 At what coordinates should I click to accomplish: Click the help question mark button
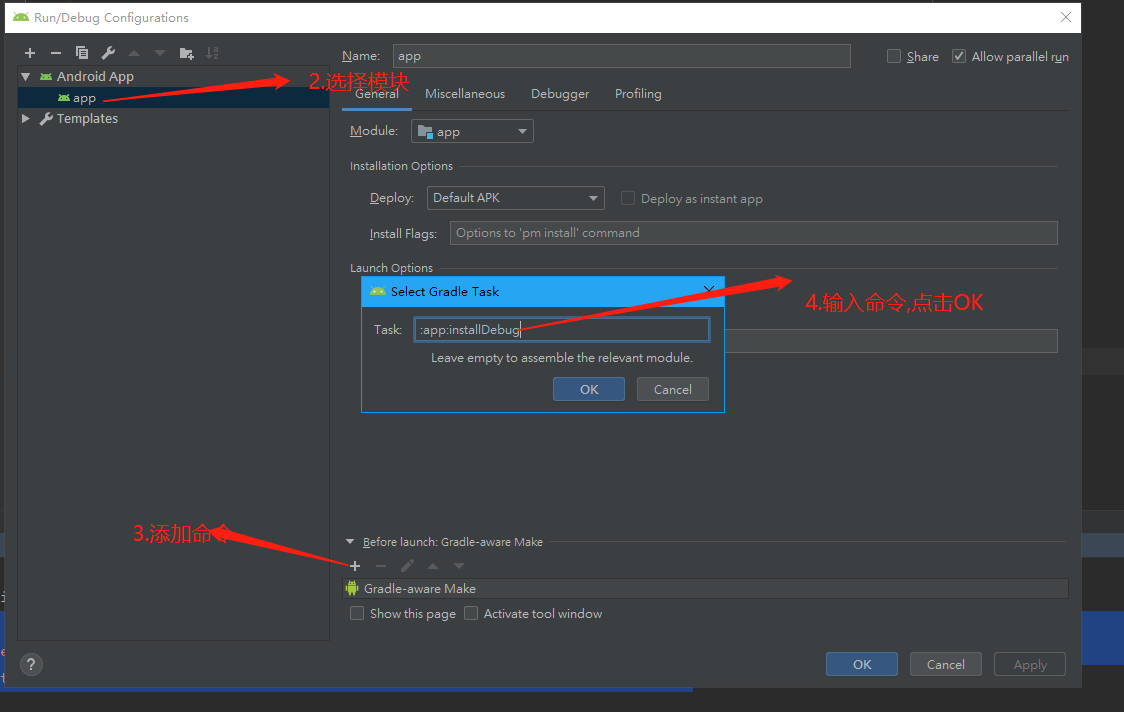click(30, 664)
